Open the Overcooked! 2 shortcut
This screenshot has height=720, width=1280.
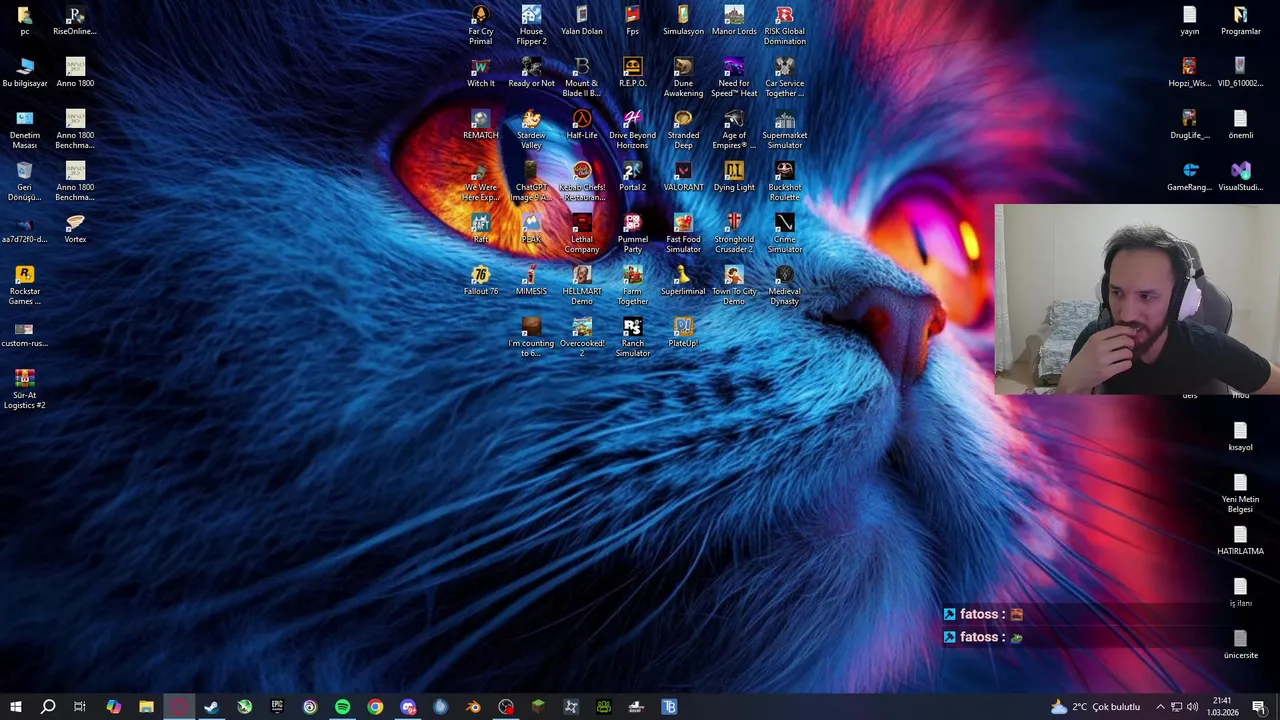click(582, 337)
